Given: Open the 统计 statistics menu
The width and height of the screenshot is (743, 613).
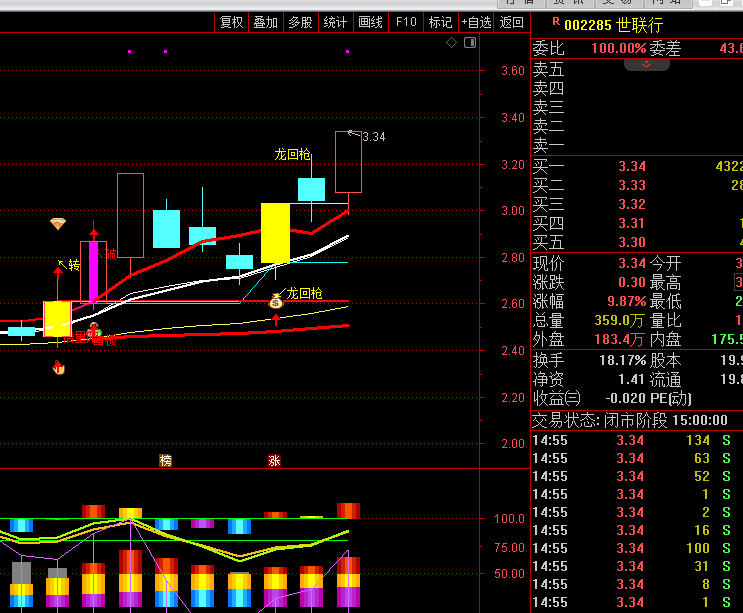Looking at the screenshot, I should click(336, 22).
